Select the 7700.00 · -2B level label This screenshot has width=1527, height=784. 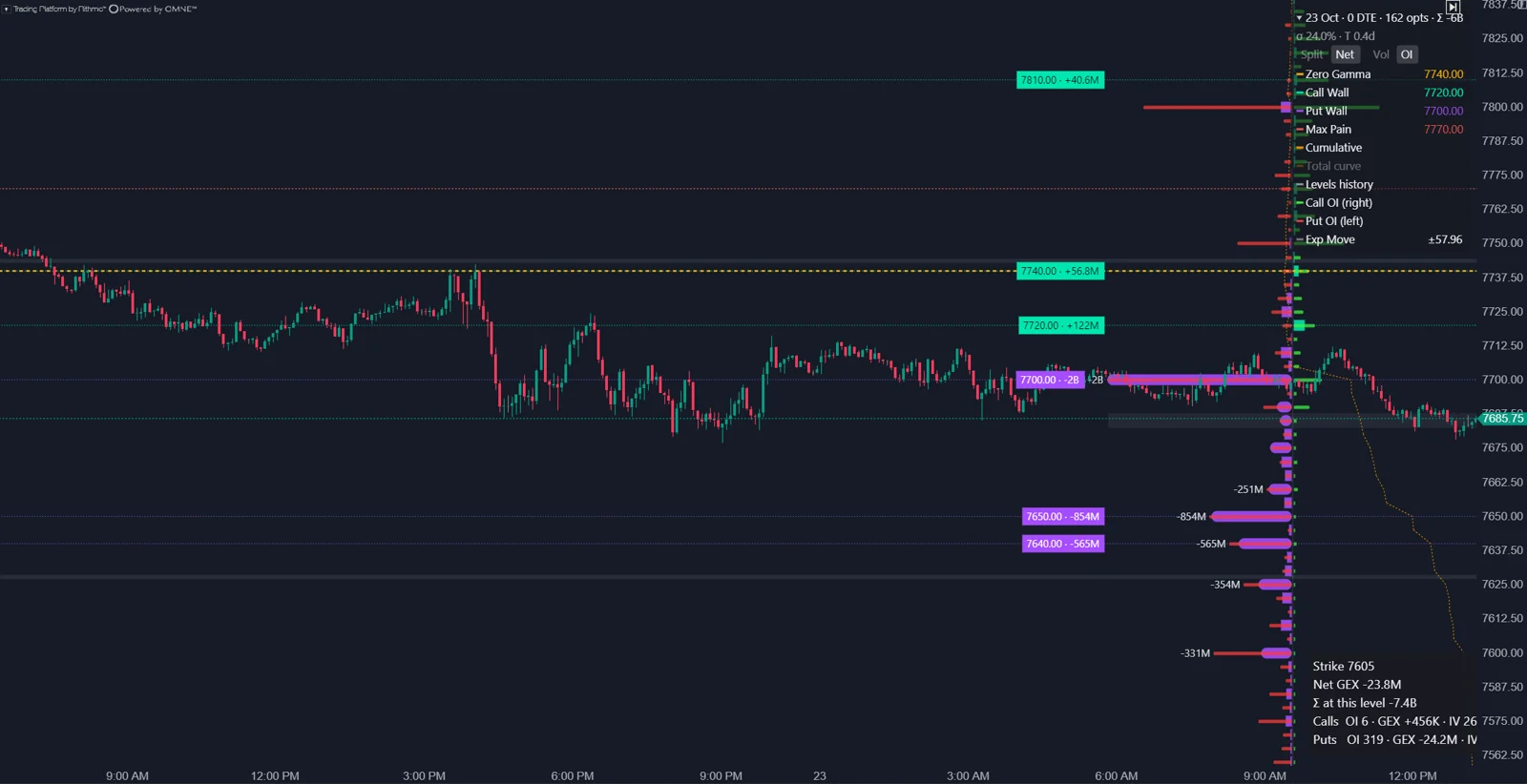click(1050, 380)
